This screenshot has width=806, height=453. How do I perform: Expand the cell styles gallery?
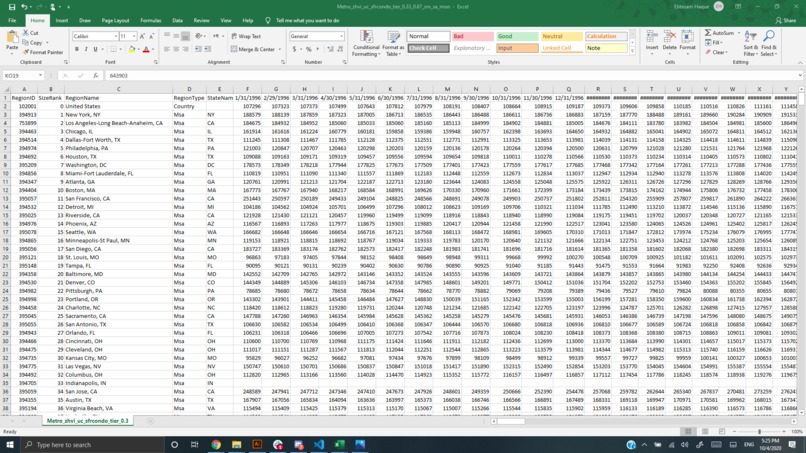pyautogui.click(x=632, y=51)
